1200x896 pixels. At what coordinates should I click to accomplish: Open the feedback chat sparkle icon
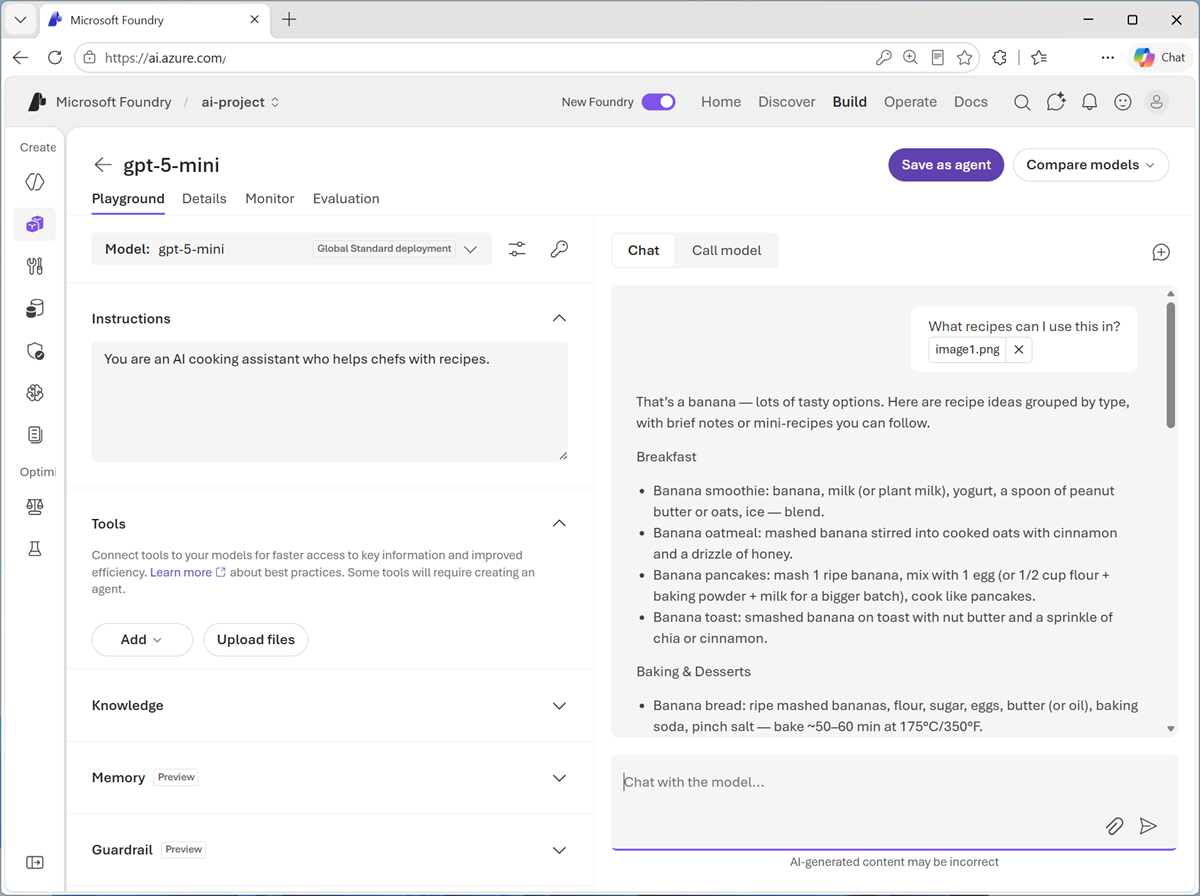pos(1056,102)
